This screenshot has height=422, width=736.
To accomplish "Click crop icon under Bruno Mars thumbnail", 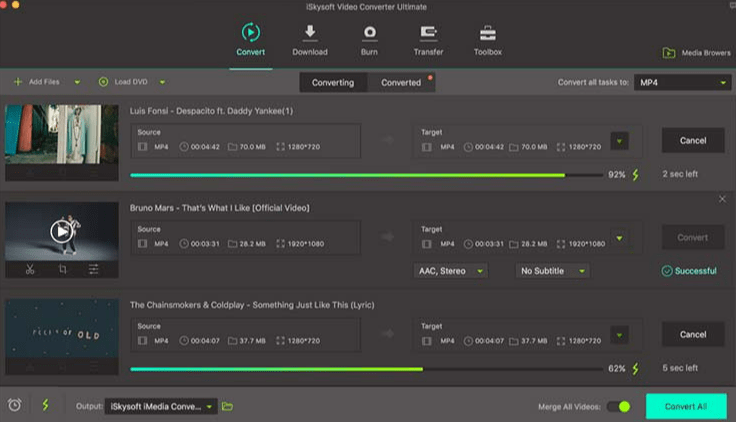I will 62,269.
